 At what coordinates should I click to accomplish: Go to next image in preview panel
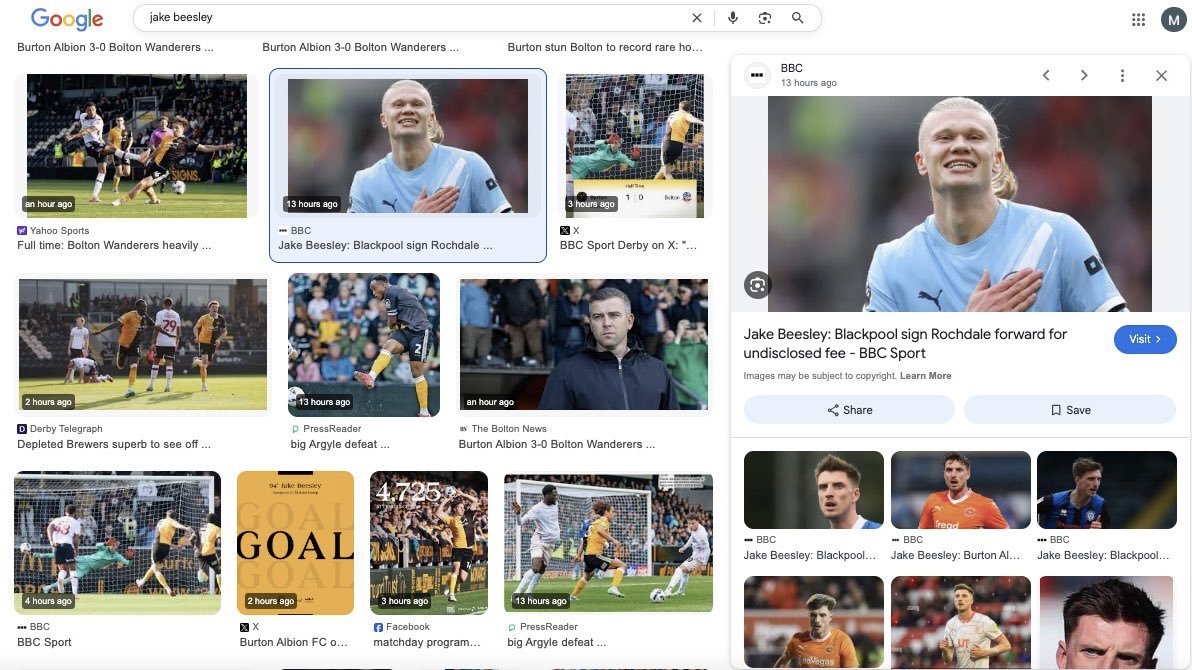pos(1084,75)
